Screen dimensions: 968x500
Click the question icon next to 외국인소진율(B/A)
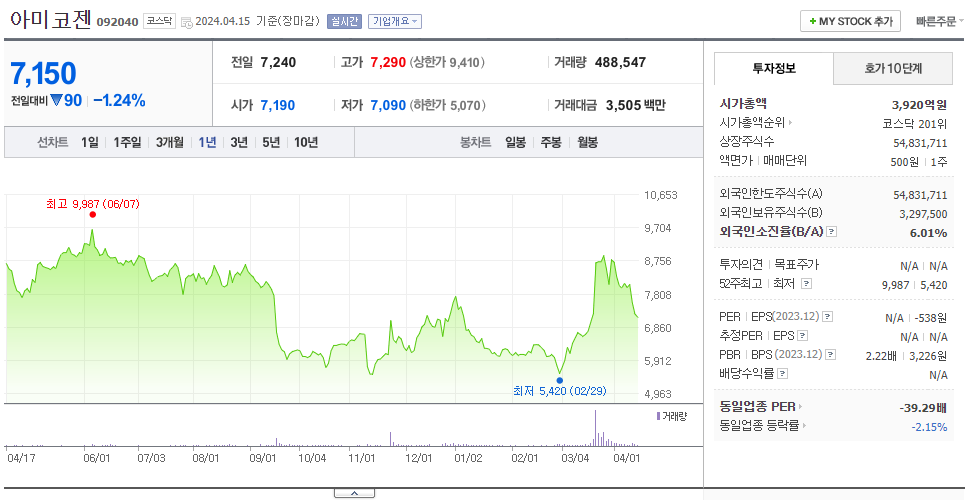point(832,231)
